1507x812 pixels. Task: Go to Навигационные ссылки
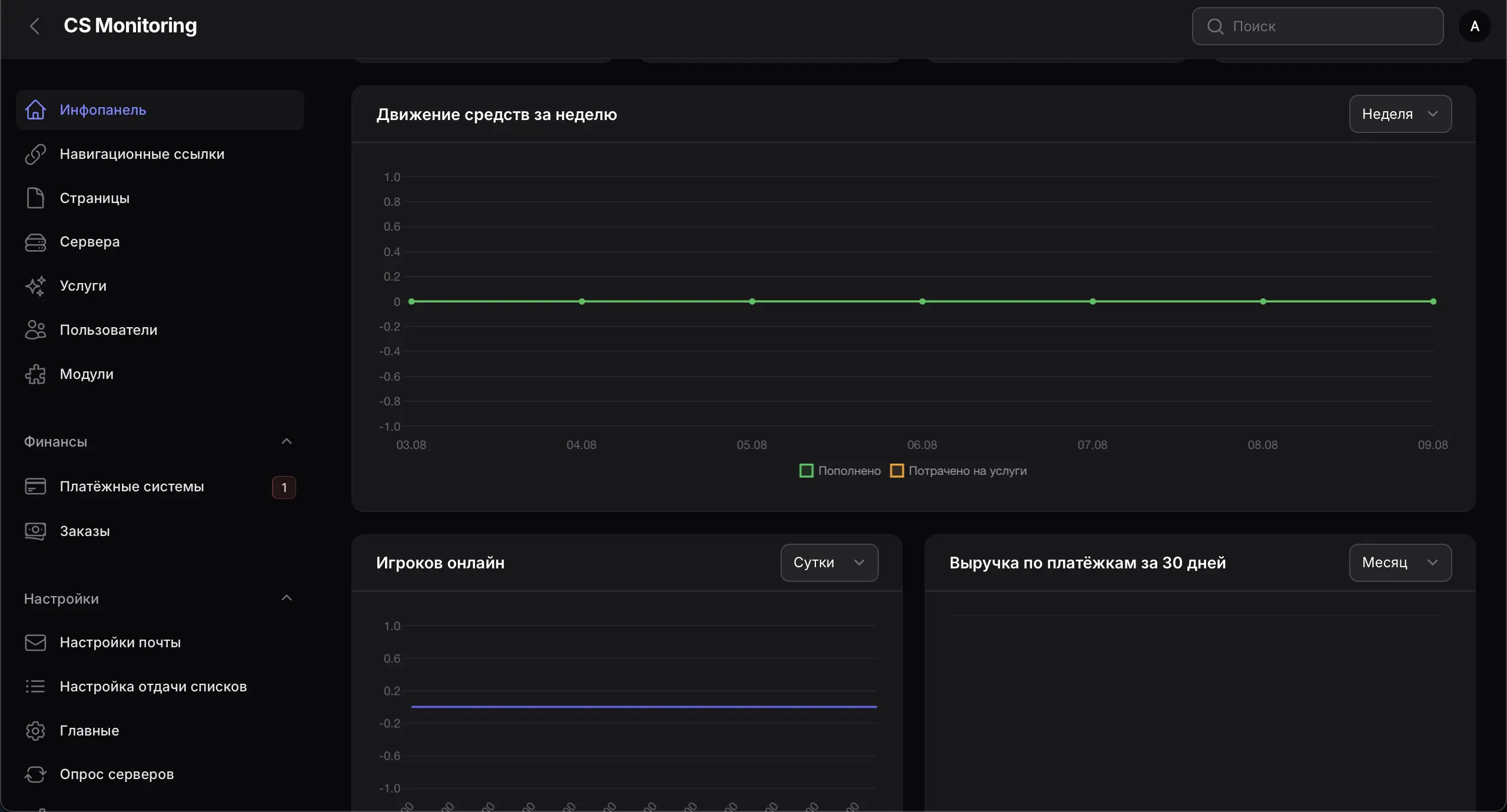tap(160, 154)
